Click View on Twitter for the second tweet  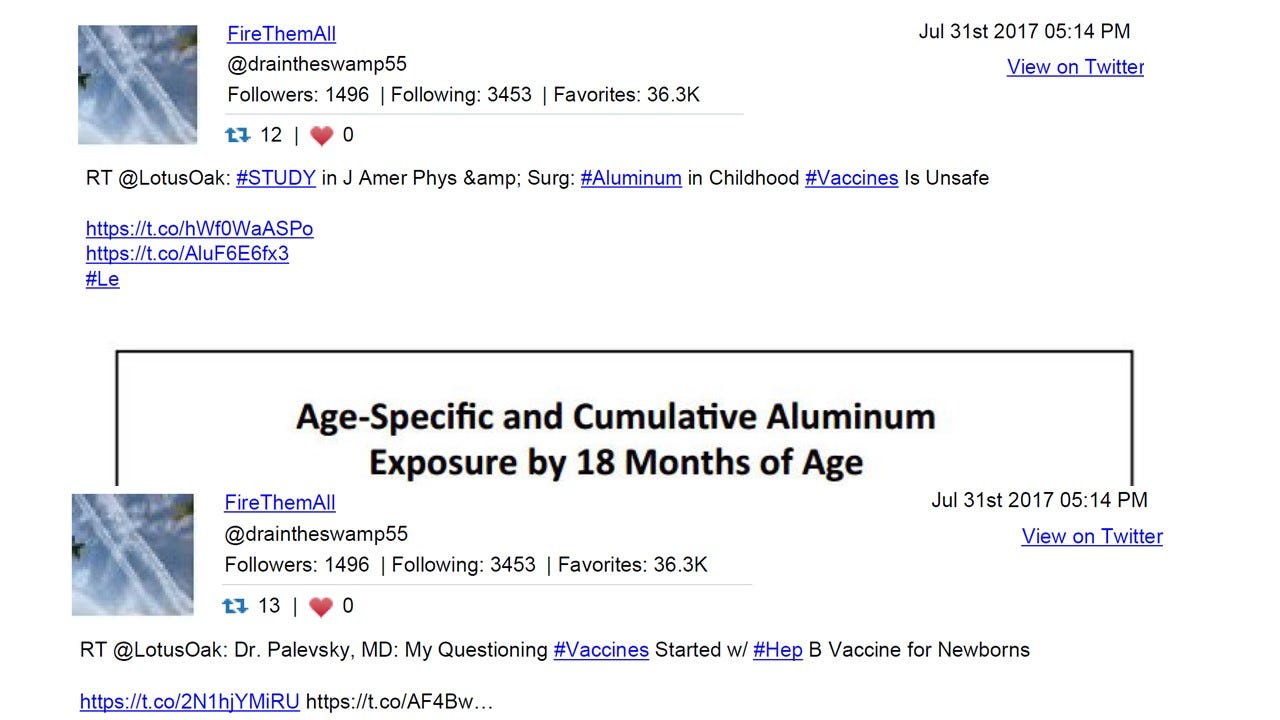[1092, 536]
